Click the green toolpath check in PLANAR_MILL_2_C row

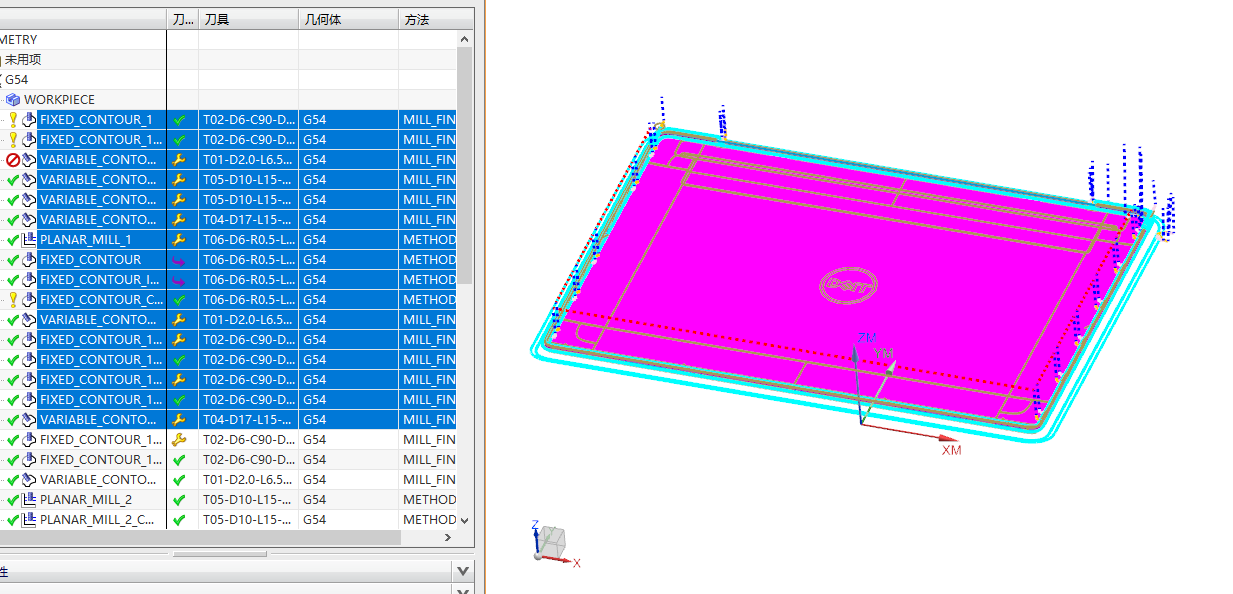[x=179, y=520]
